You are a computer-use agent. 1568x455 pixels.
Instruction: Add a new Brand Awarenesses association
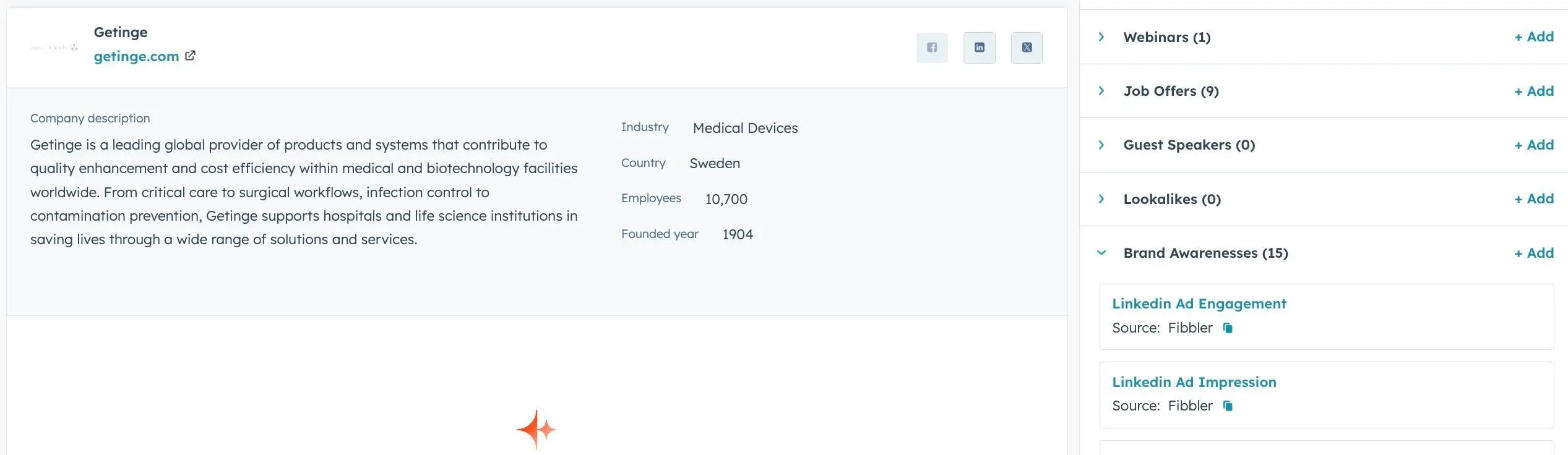1533,253
